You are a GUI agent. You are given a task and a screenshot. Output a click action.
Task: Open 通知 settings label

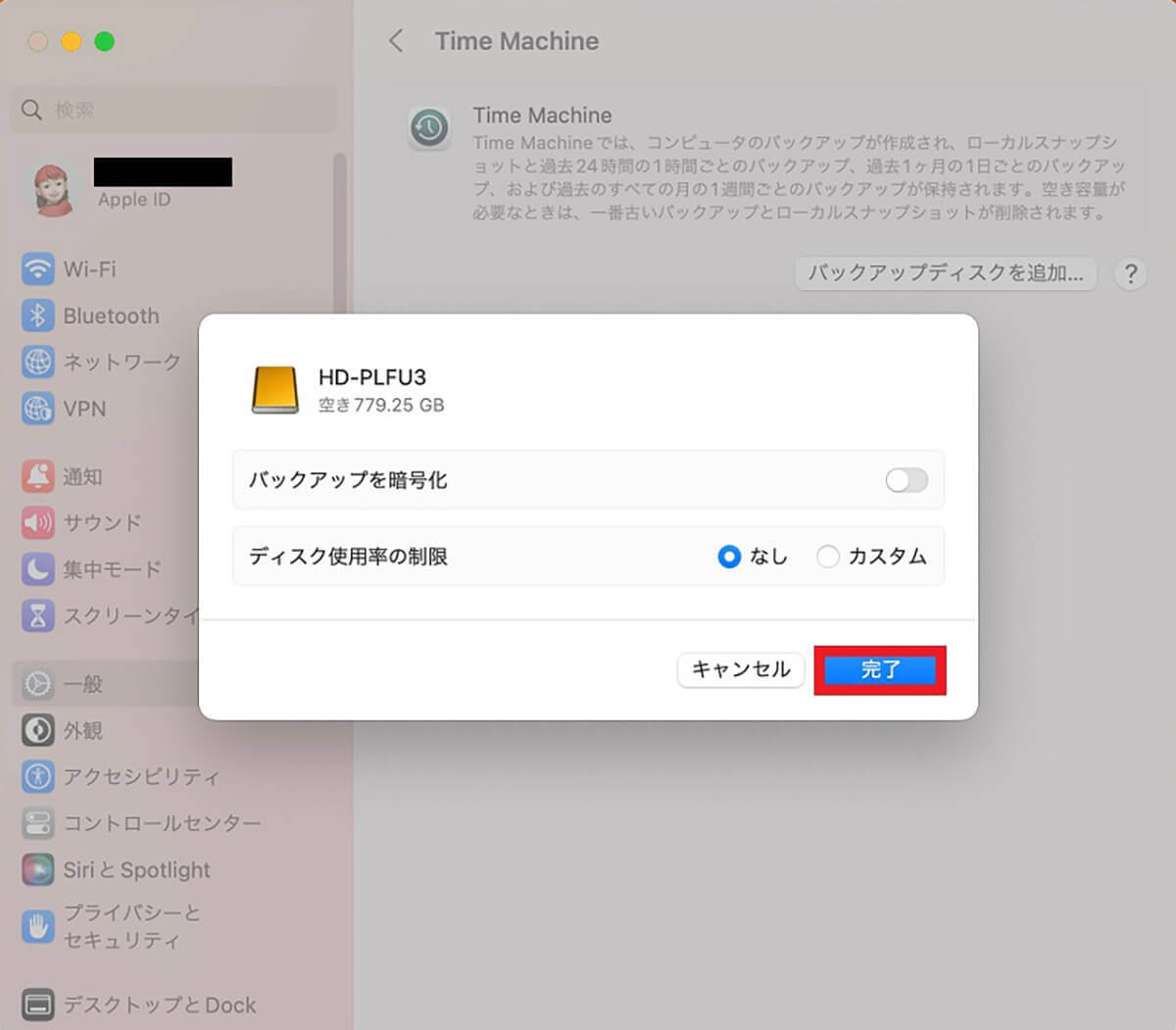[82, 476]
